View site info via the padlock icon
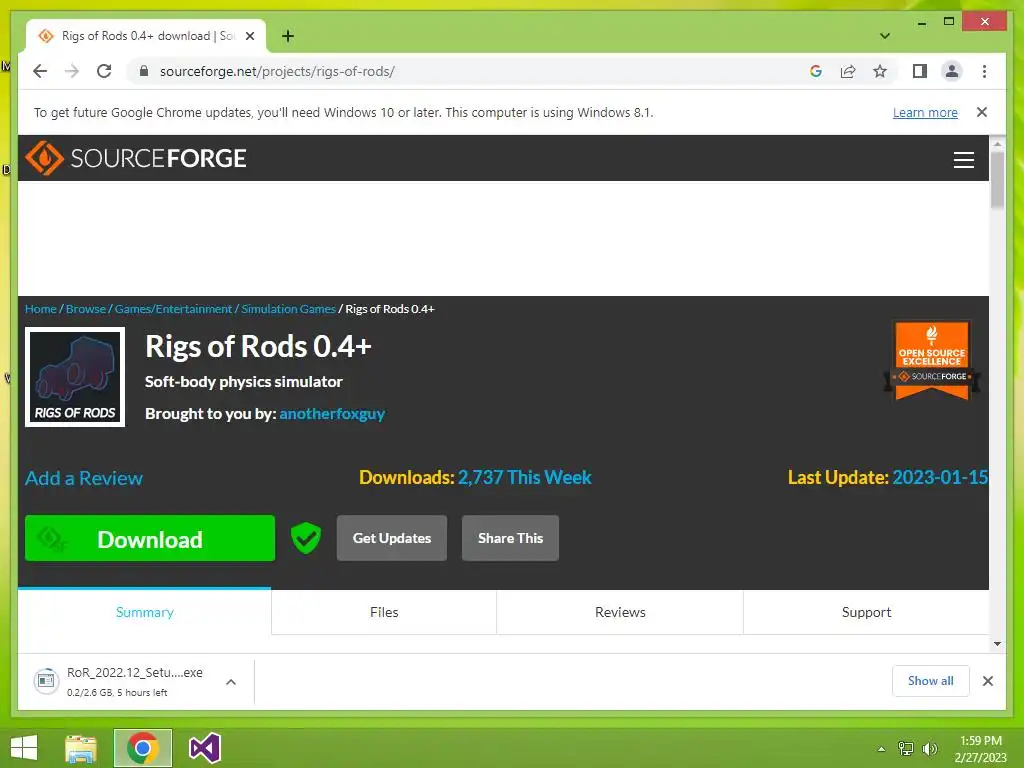Viewport: 1024px width, 768px height. (144, 71)
